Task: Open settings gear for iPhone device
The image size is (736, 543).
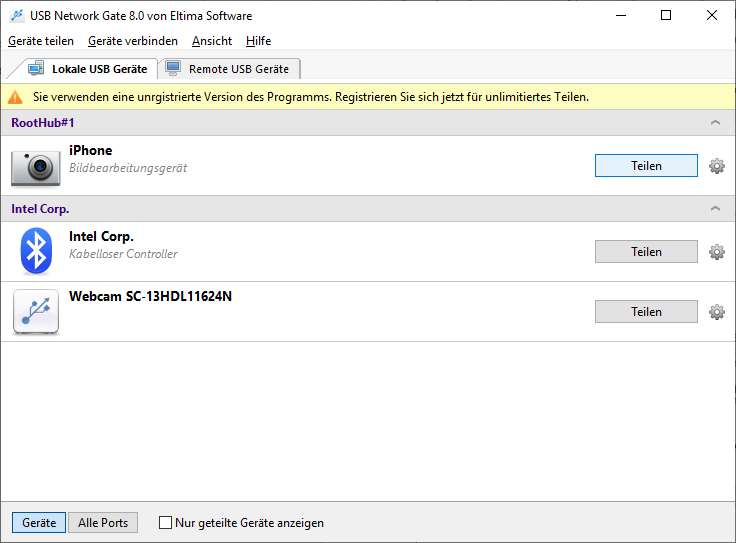Action: (x=716, y=166)
